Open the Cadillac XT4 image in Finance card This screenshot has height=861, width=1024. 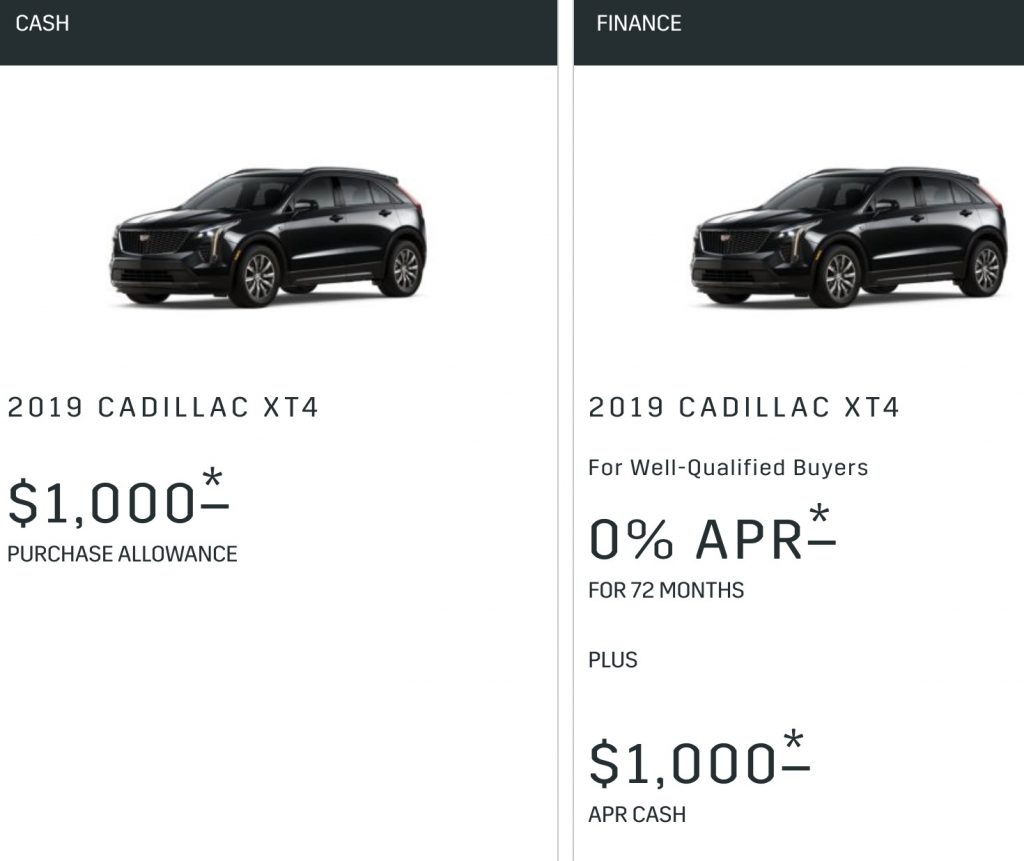pyautogui.click(x=848, y=236)
